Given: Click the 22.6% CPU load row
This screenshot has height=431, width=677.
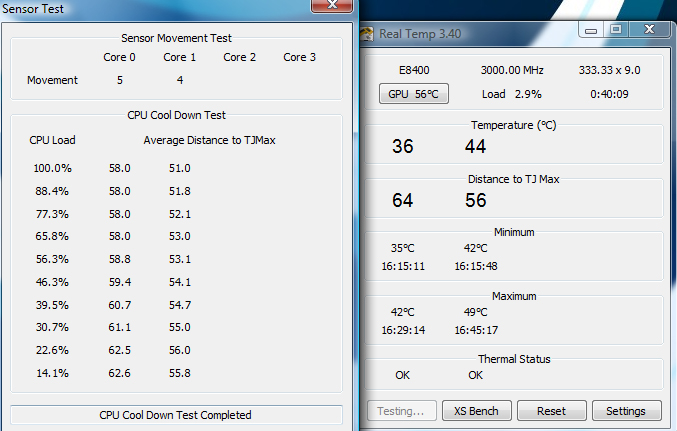Looking at the screenshot, I should (52, 350).
